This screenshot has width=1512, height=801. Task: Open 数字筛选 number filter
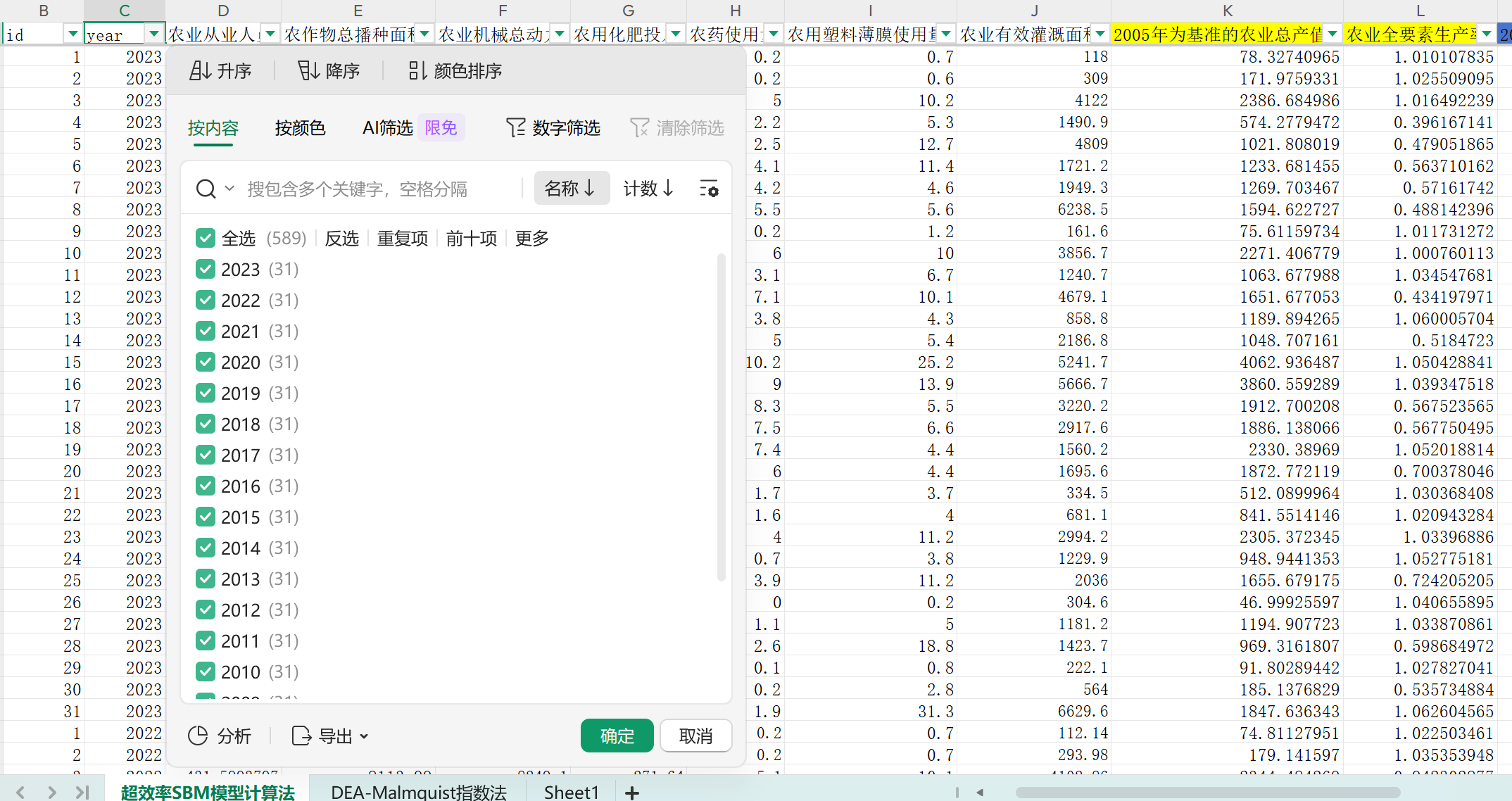pos(553,127)
